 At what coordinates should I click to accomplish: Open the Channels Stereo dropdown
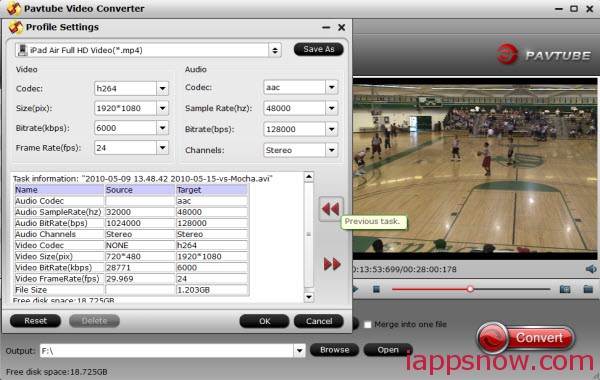click(x=332, y=150)
